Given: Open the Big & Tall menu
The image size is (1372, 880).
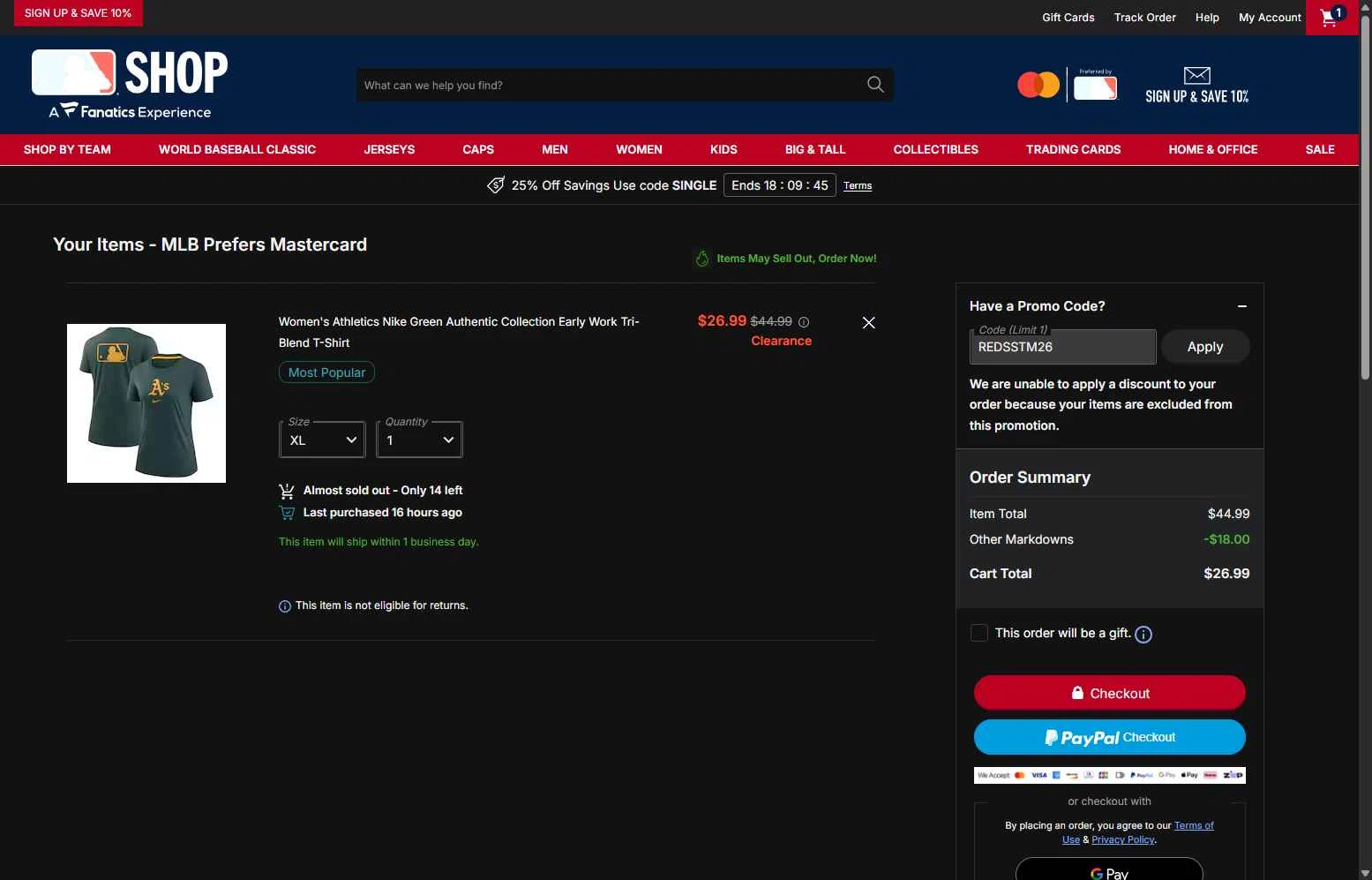Looking at the screenshot, I should click(815, 149).
